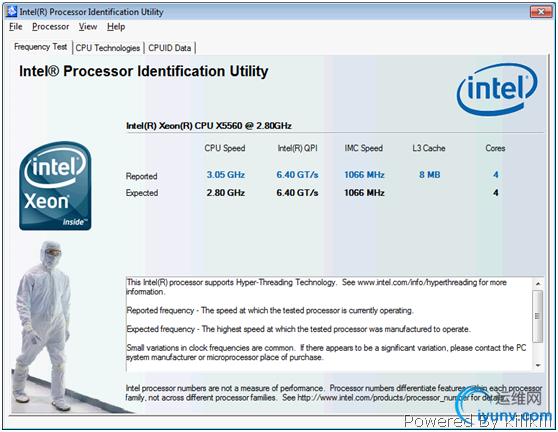Click the small variations in clock frequencies note
558x432 pixels.
point(326,353)
